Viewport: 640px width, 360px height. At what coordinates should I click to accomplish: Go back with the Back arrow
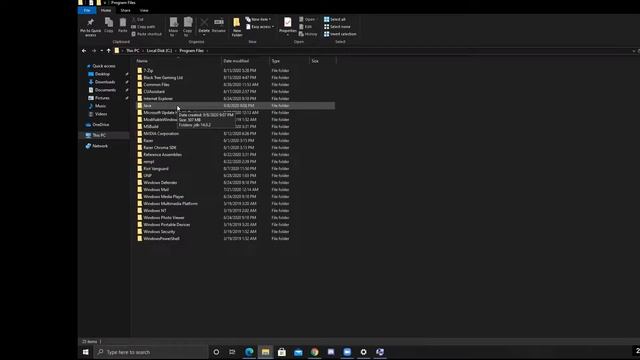(84, 51)
